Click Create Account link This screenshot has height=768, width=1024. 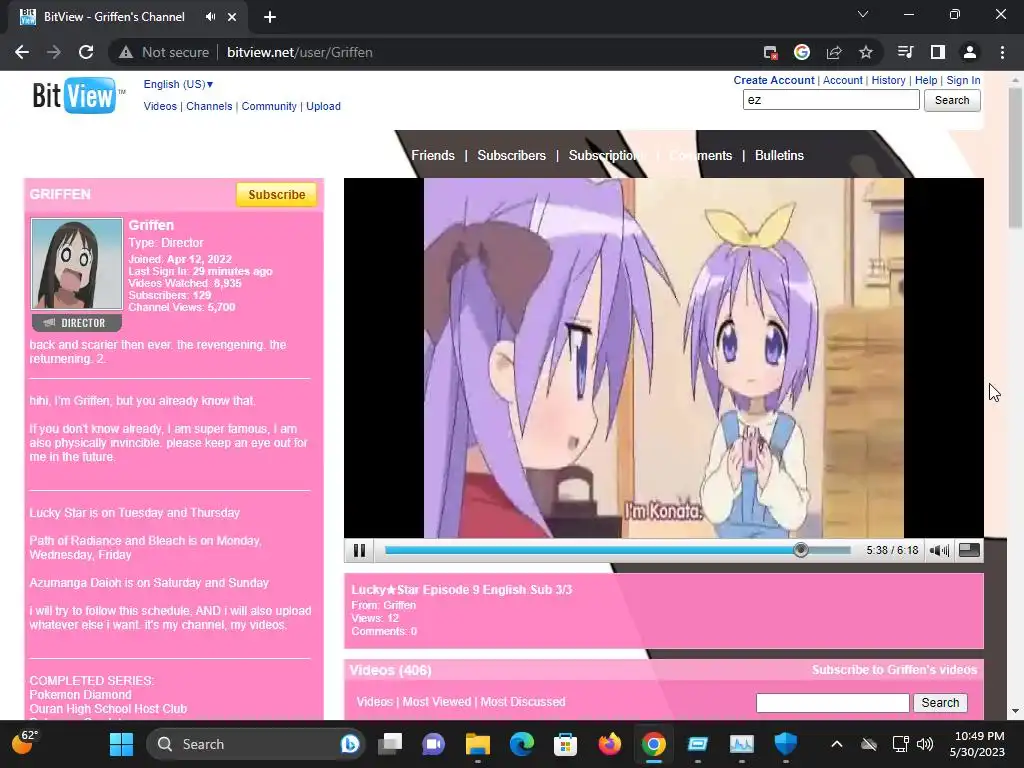click(774, 80)
